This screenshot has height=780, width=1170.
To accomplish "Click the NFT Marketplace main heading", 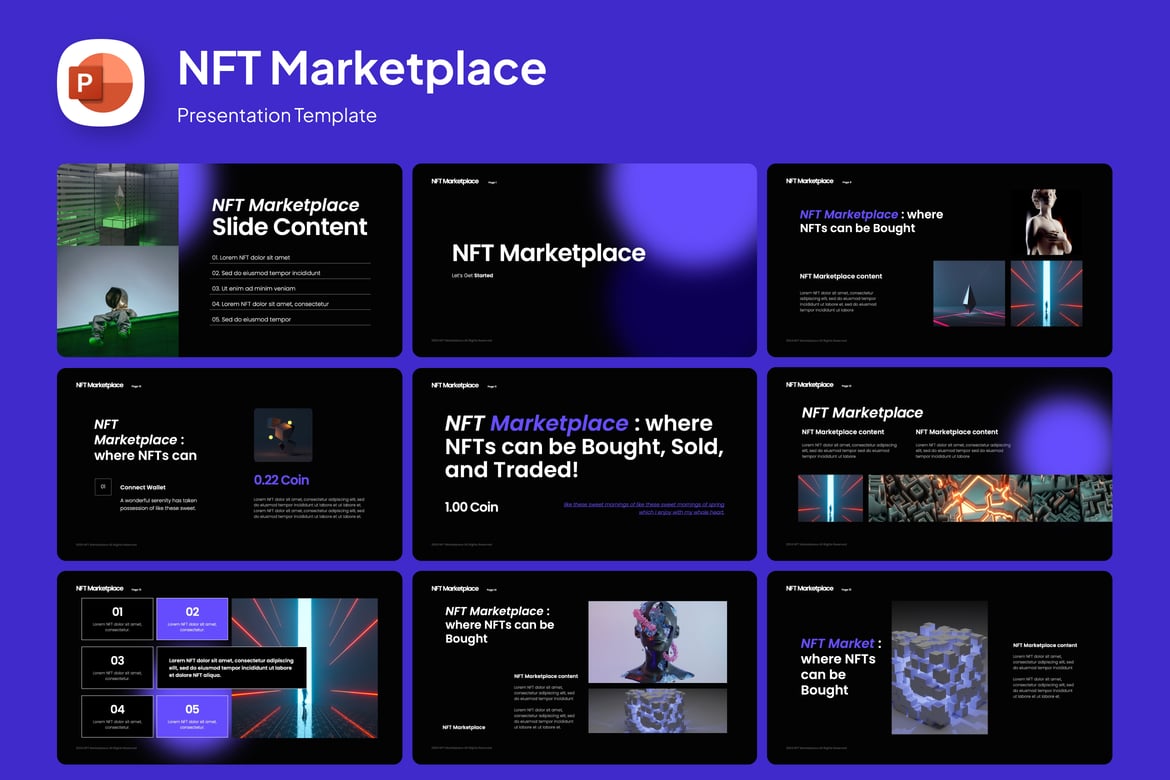I will tap(362, 69).
